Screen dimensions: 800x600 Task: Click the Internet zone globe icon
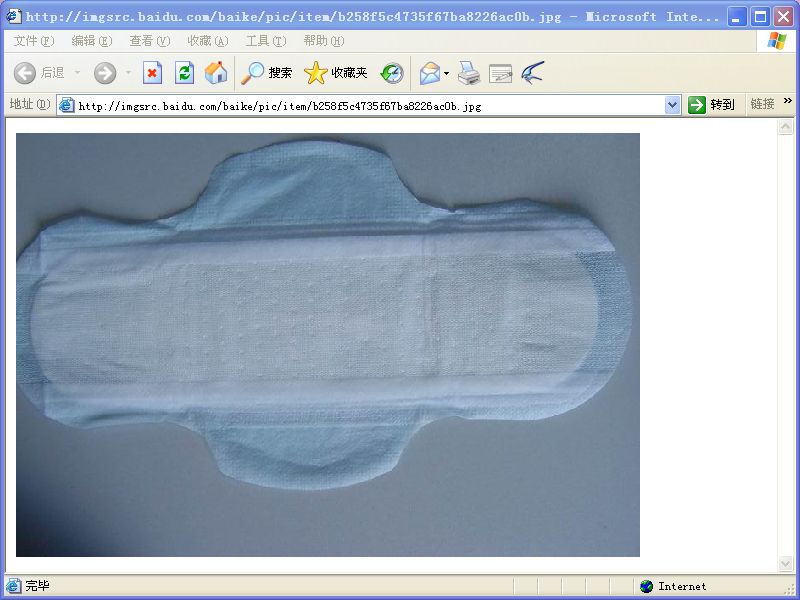646,586
